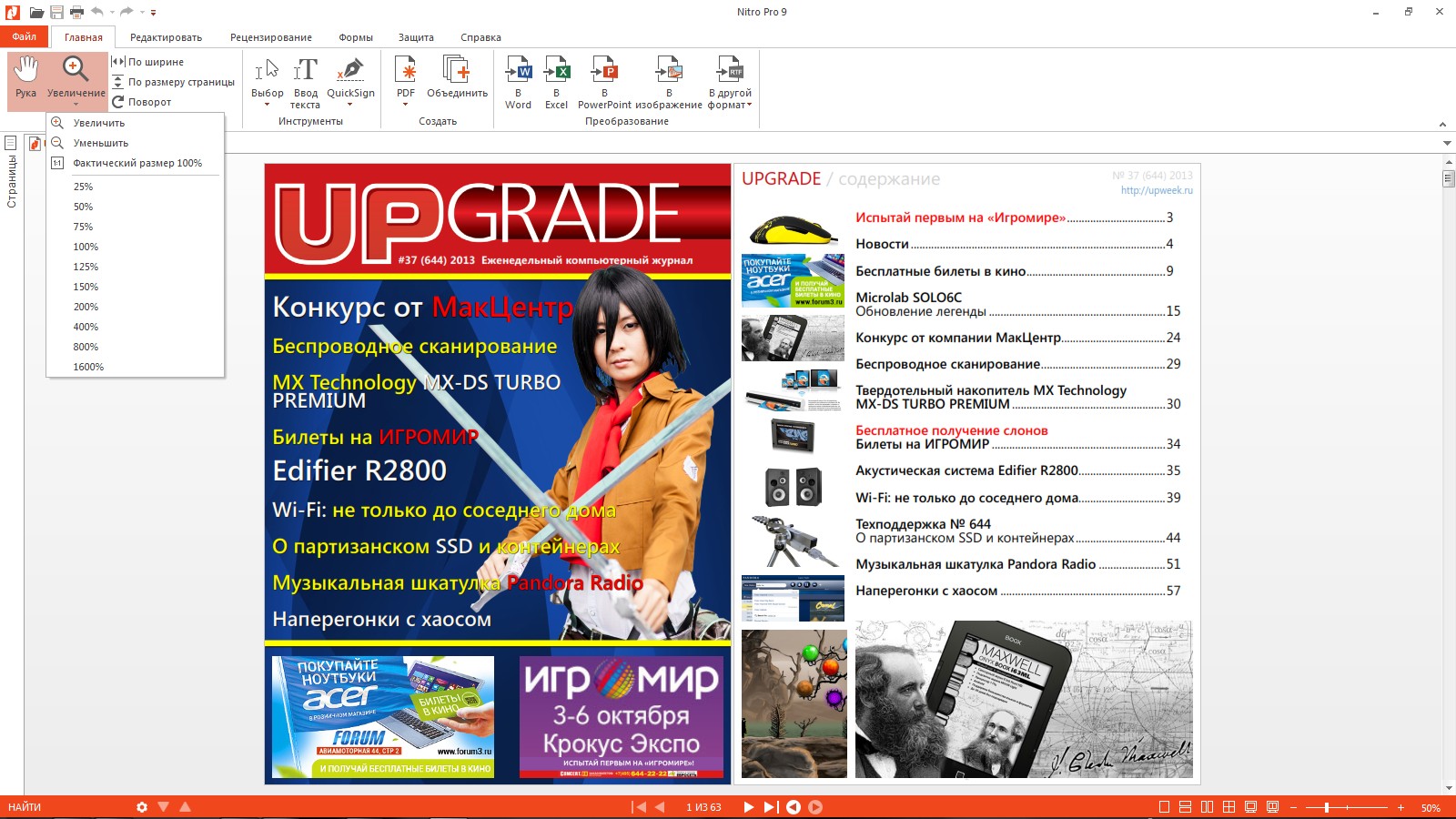
Task: Switch to the Справка tab
Action: [x=480, y=37]
